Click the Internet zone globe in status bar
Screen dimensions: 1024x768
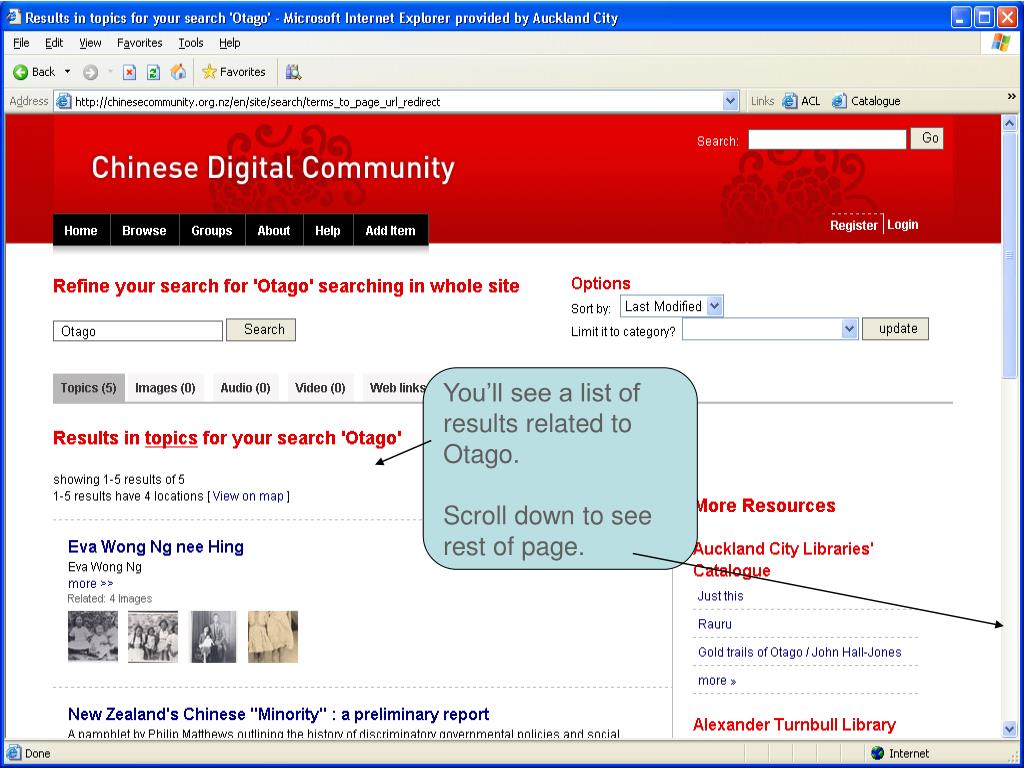click(878, 753)
